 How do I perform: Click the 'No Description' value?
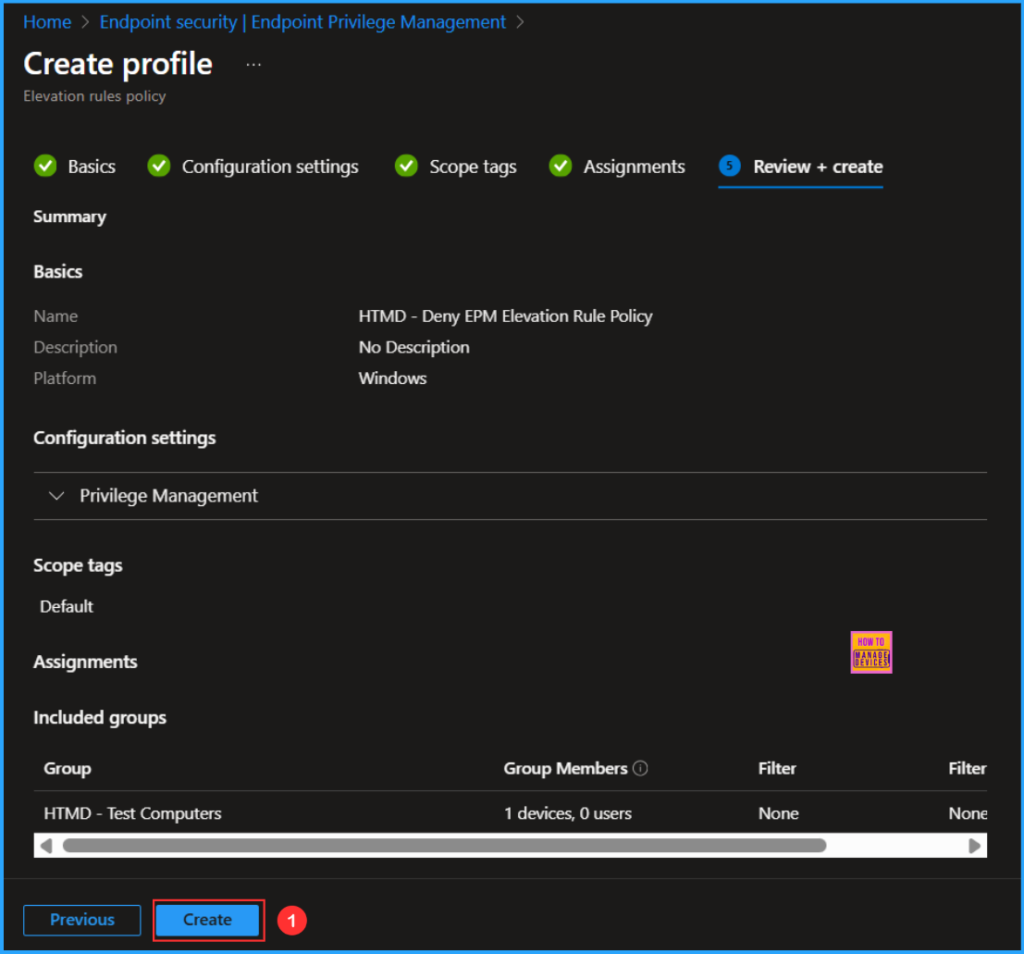click(x=414, y=347)
